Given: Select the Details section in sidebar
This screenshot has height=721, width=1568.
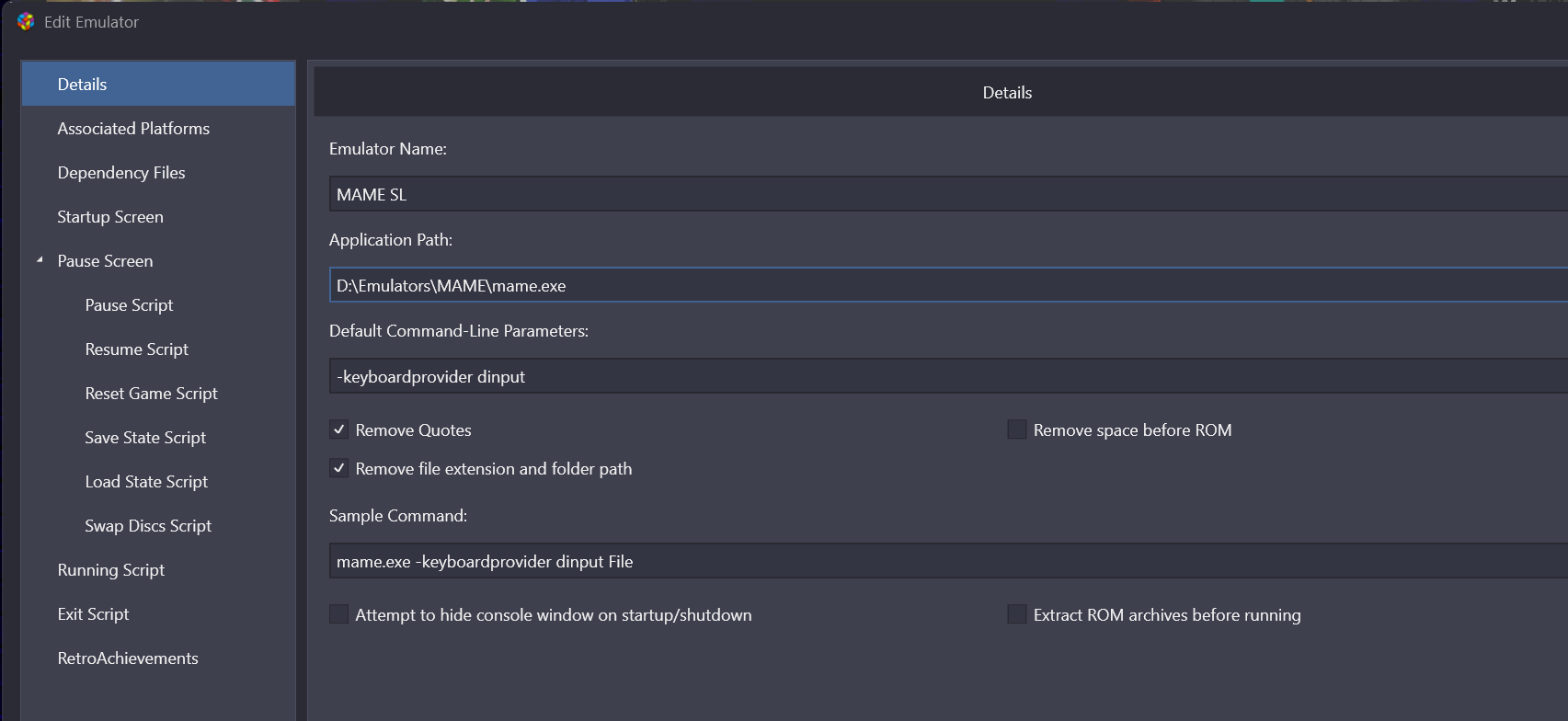Looking at the screenshot, I should [158, 85].
